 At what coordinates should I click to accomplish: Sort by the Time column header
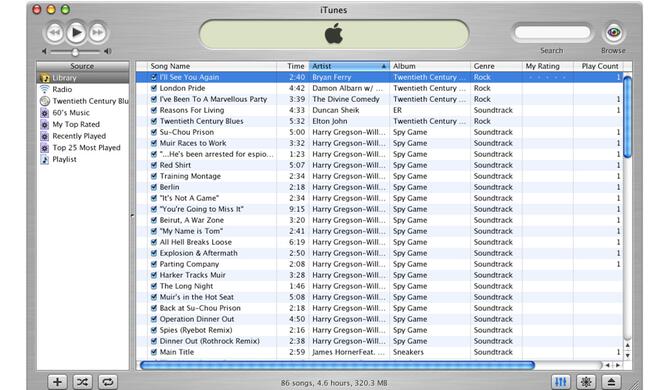(293, 66)
